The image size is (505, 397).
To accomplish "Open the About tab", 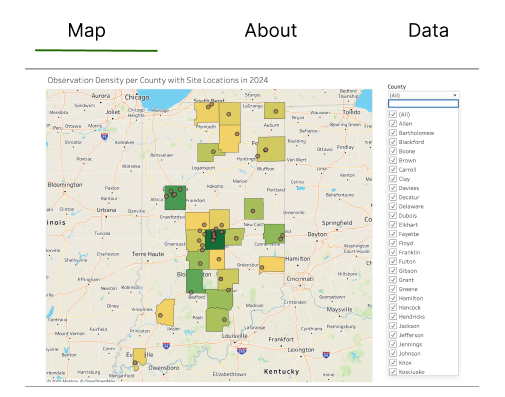I will [271, 30].
